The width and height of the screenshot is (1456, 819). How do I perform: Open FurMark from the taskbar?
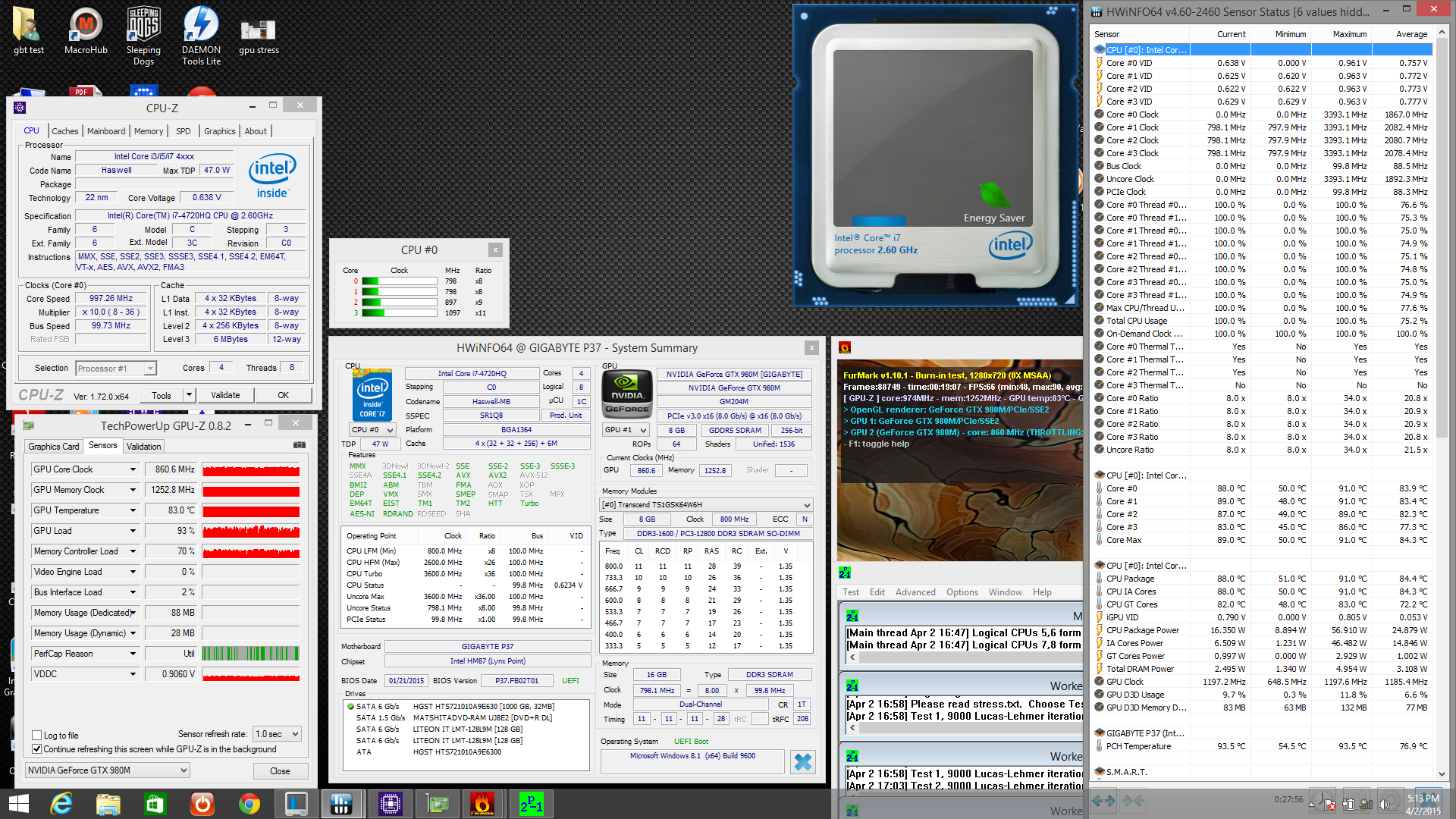[482, 803]
